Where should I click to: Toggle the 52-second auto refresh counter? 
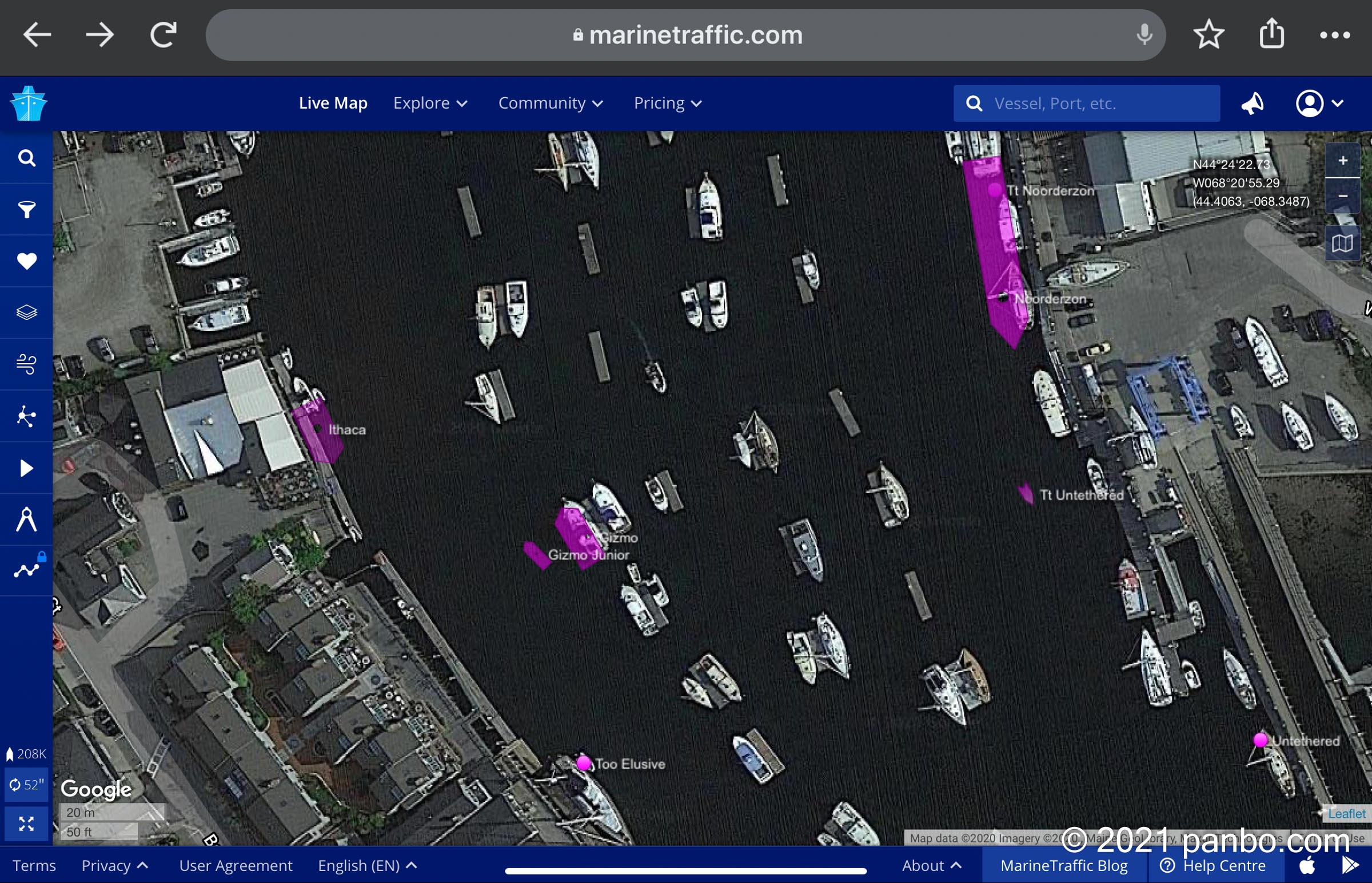pos(26,785)
